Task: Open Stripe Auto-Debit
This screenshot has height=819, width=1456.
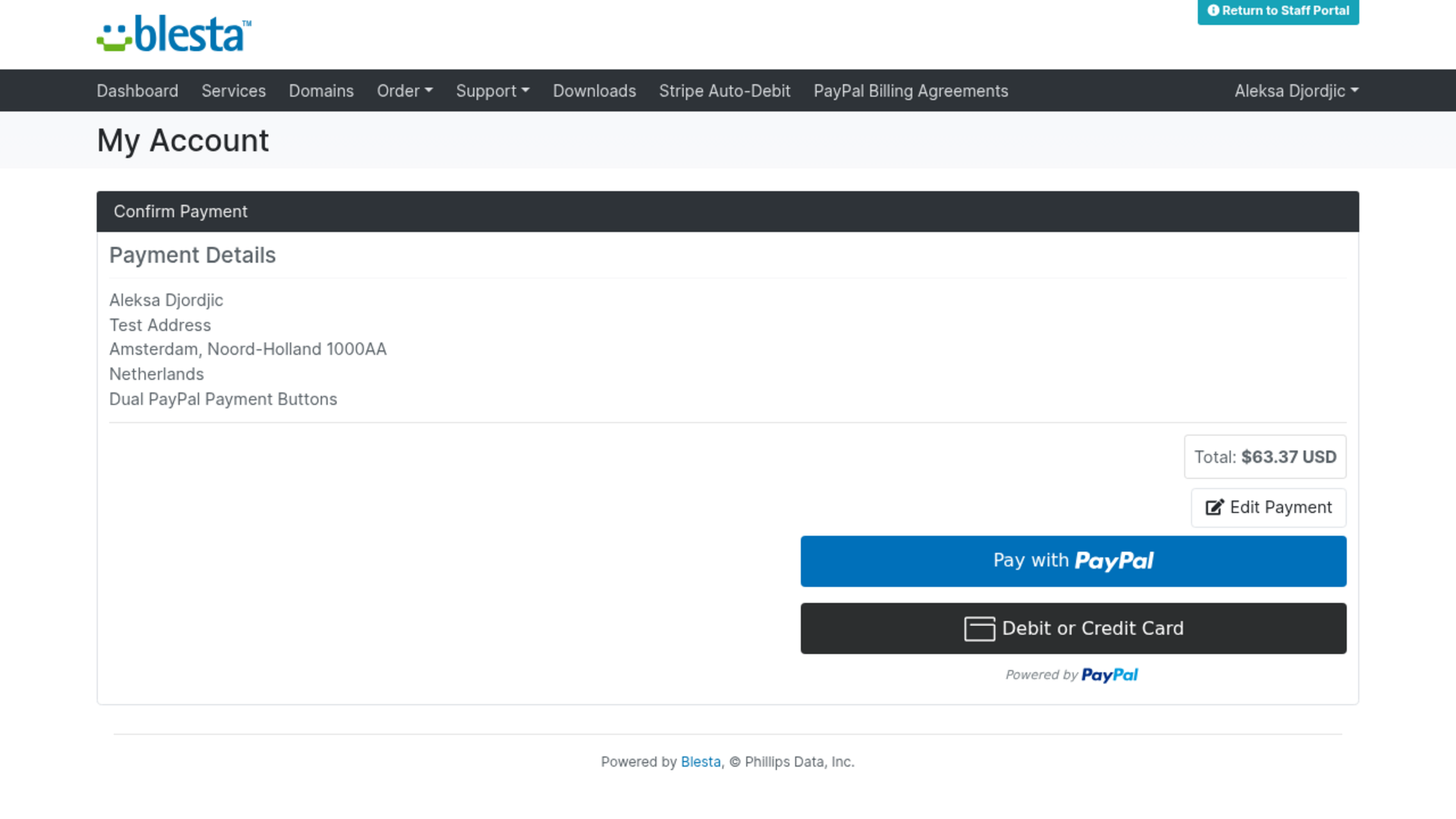Action: 724,91
